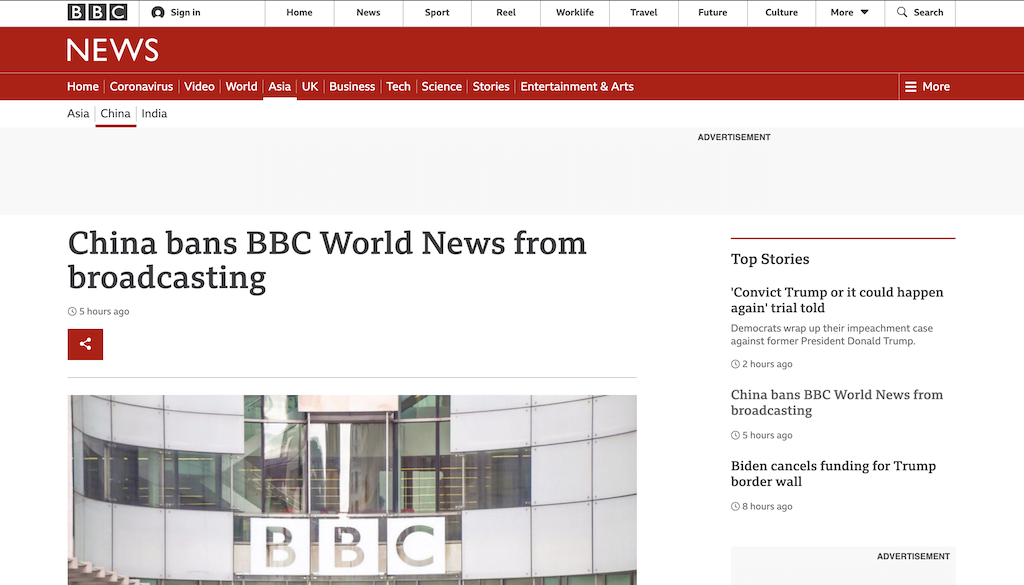The width and height of the screenshot is (1024, 585).
Task: Select the World news section
Action: (x=241, y=87)
